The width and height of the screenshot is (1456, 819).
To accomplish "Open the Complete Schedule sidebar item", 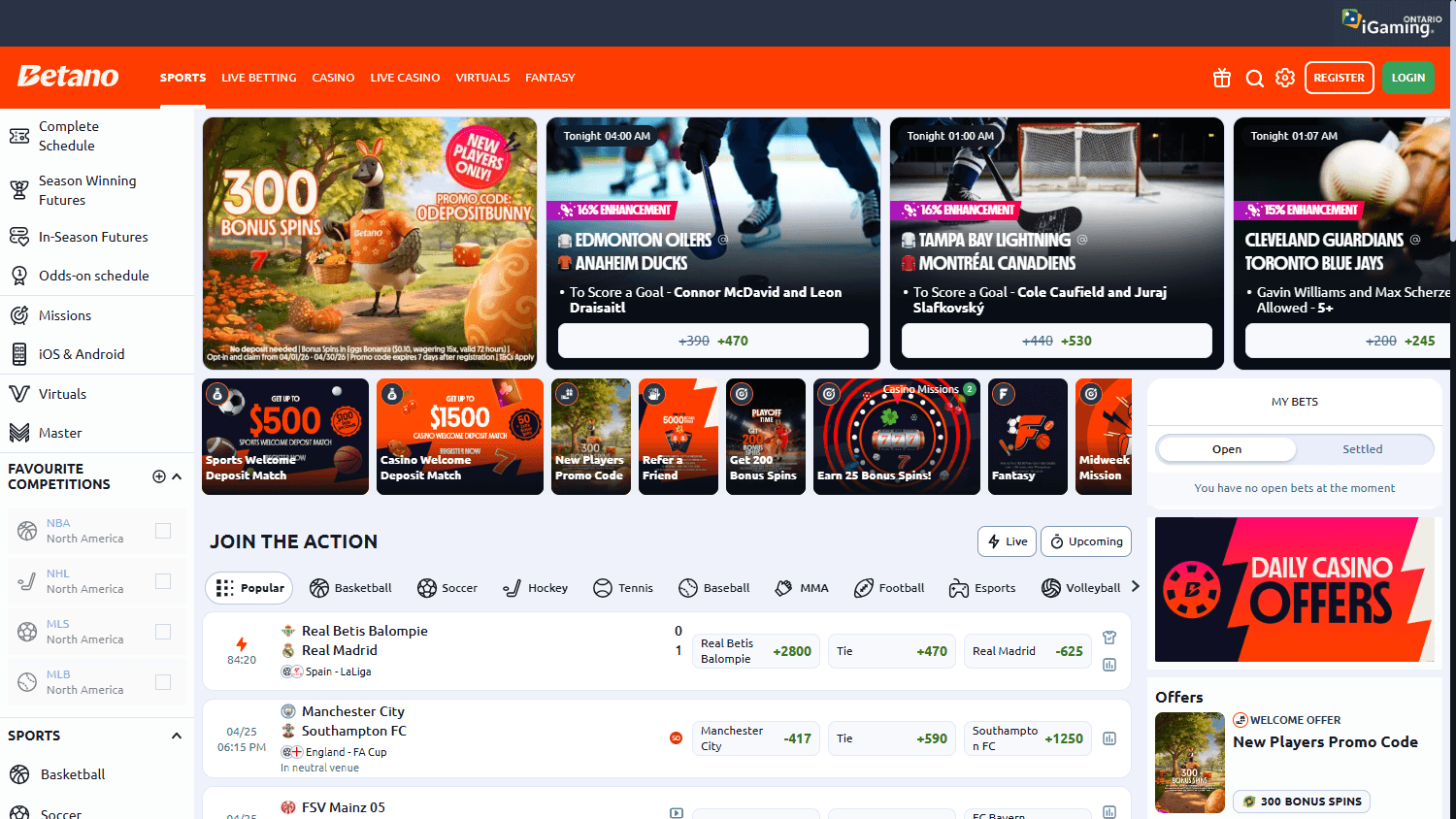I will 68,136.
